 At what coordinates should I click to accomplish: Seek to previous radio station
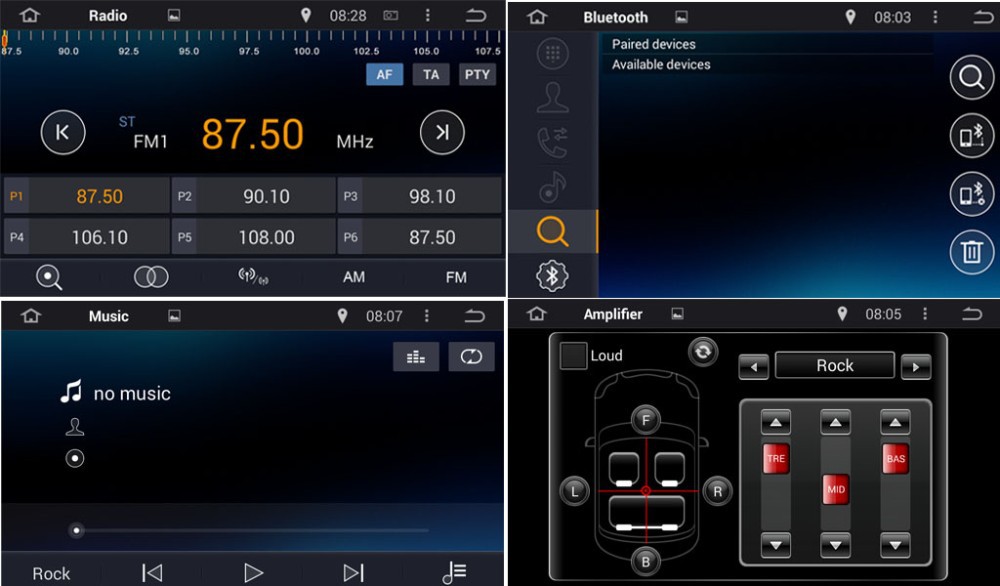pyautogui.click(x=62, y=133)
